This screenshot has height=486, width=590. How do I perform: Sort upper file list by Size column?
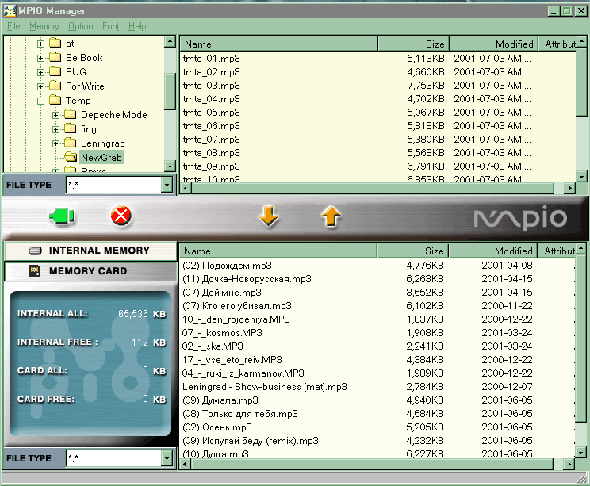[413, 44]
